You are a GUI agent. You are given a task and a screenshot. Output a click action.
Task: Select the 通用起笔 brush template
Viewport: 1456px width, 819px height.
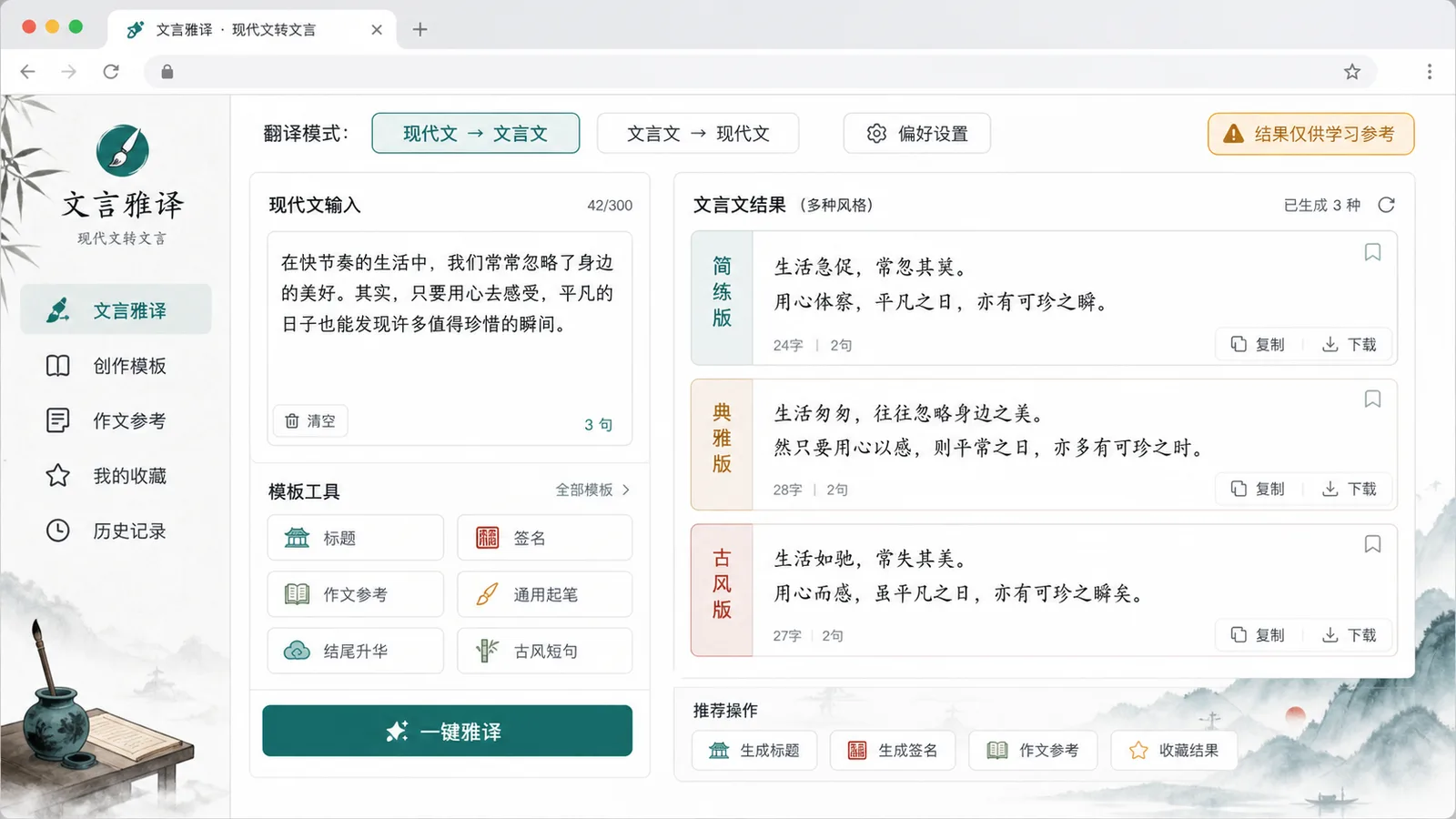point(544,594)
